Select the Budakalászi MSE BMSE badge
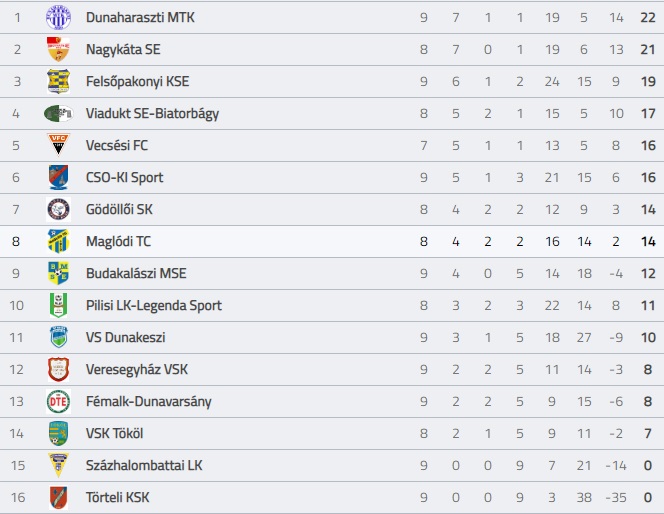664x514 pixels. 58,273
